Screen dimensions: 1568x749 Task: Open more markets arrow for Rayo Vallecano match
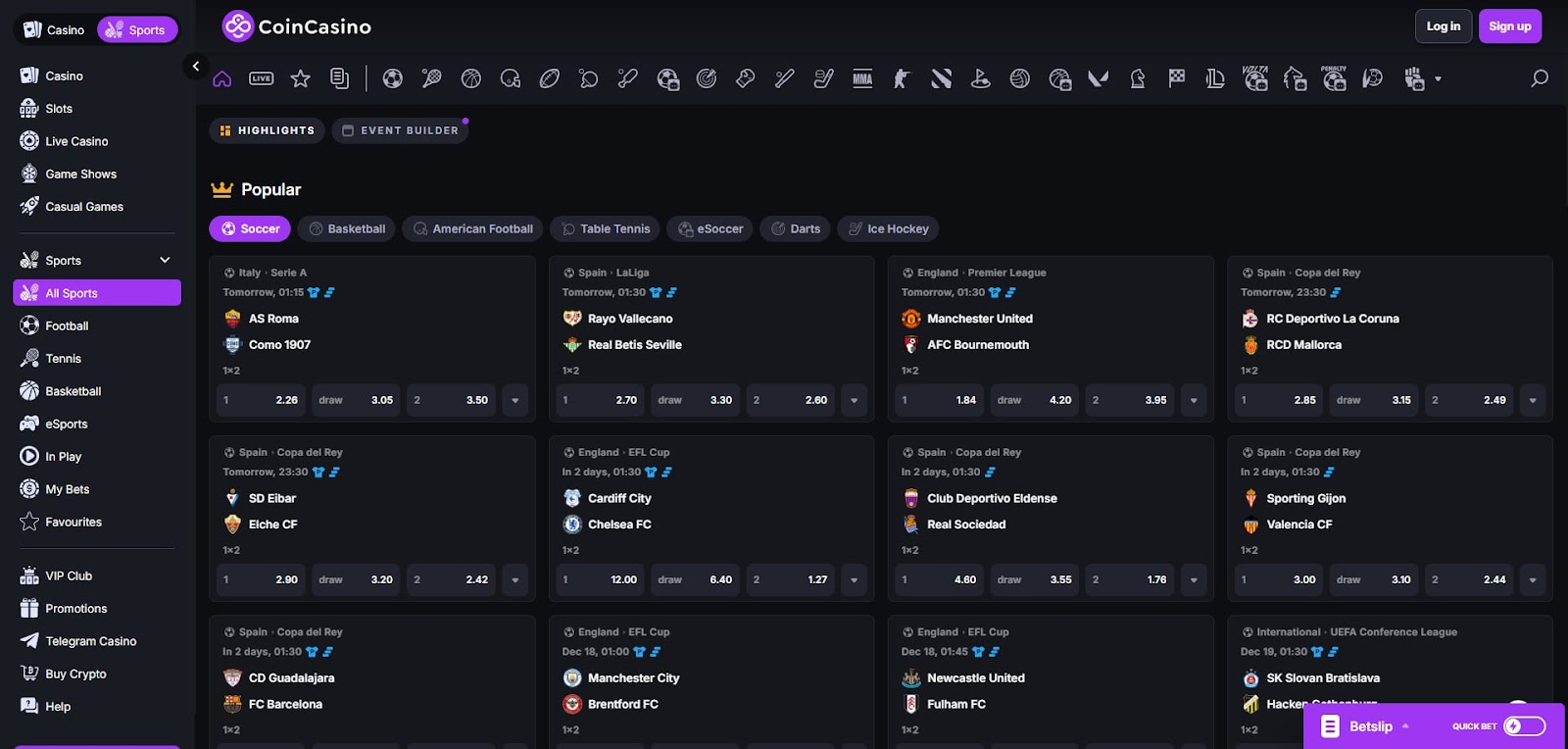coord(855,400)
